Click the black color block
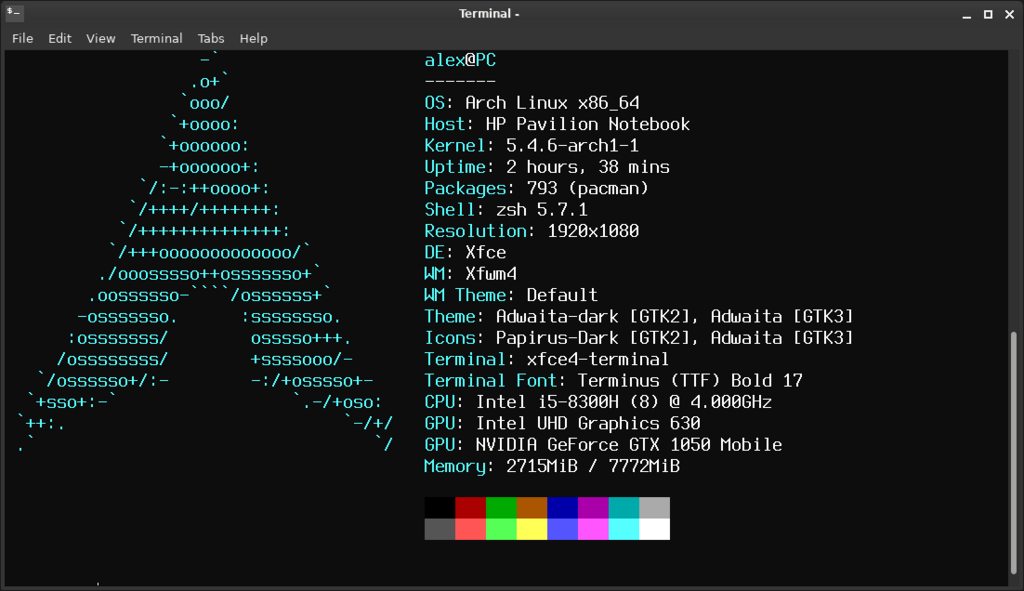This screenshot has width=1024, height=591. 440,507
